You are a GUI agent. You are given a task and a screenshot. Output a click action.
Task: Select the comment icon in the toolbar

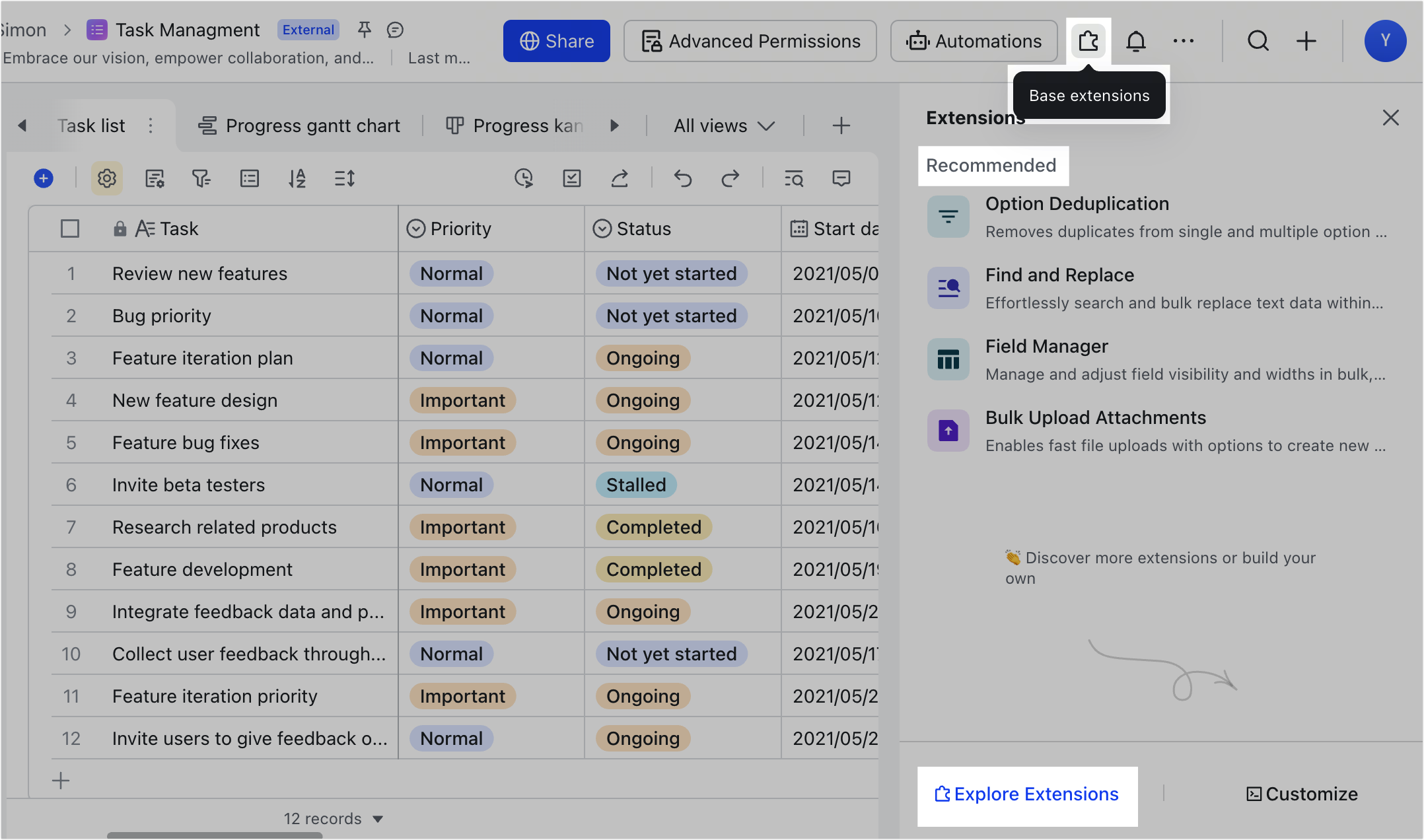point(841,178)
